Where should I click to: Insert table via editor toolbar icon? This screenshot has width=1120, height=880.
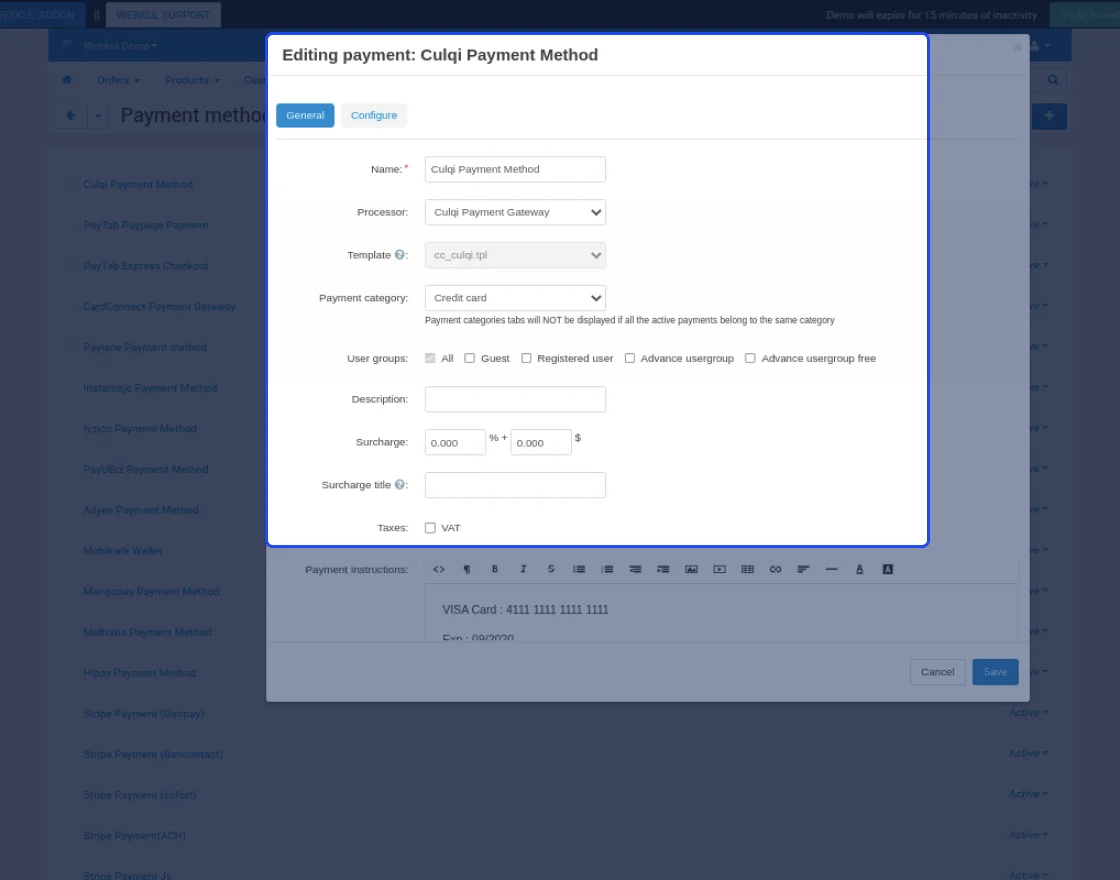[x=747, y=569]
